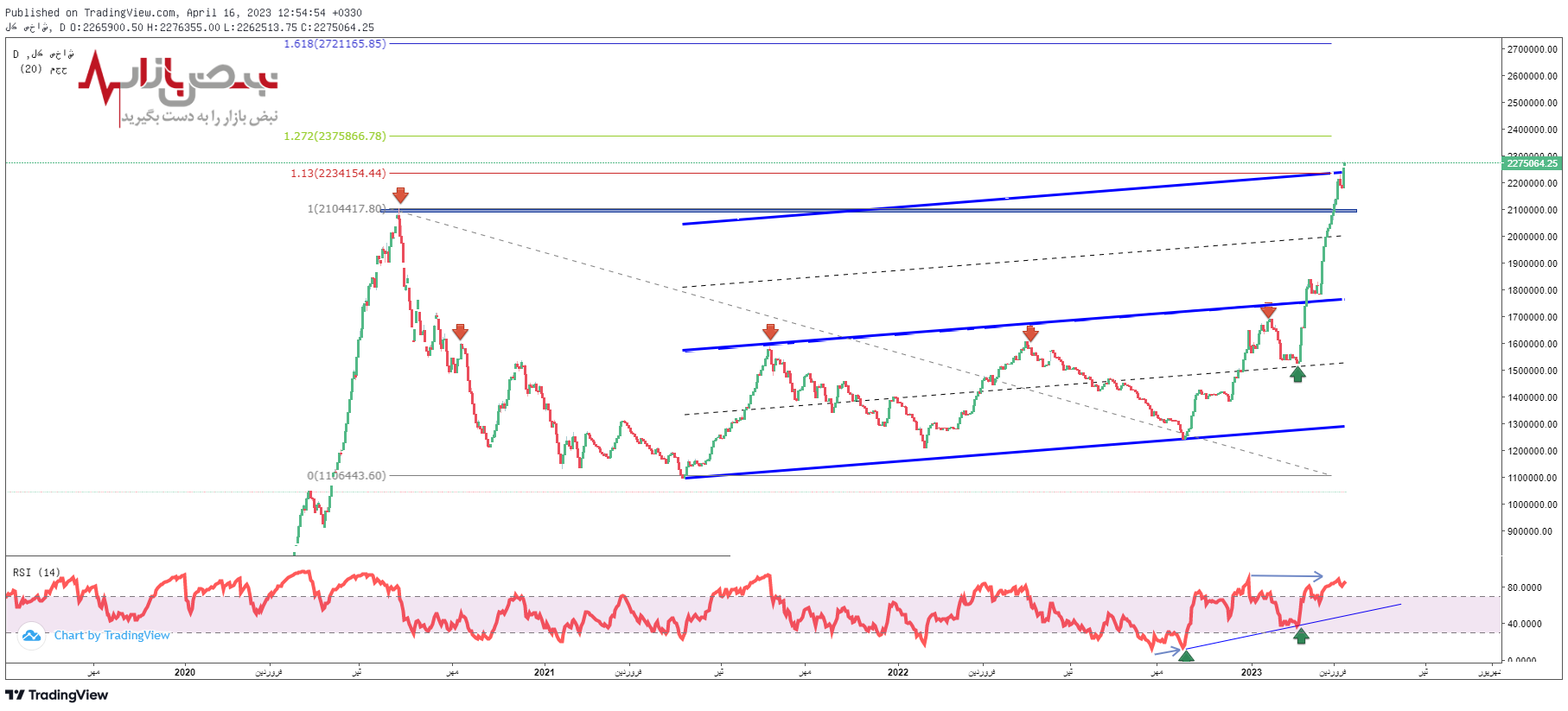This screenshot has width=1568, height=711.
Task: Click the RSI (14) indicator label
Action: pyautogui.click(x=36, y=573)
